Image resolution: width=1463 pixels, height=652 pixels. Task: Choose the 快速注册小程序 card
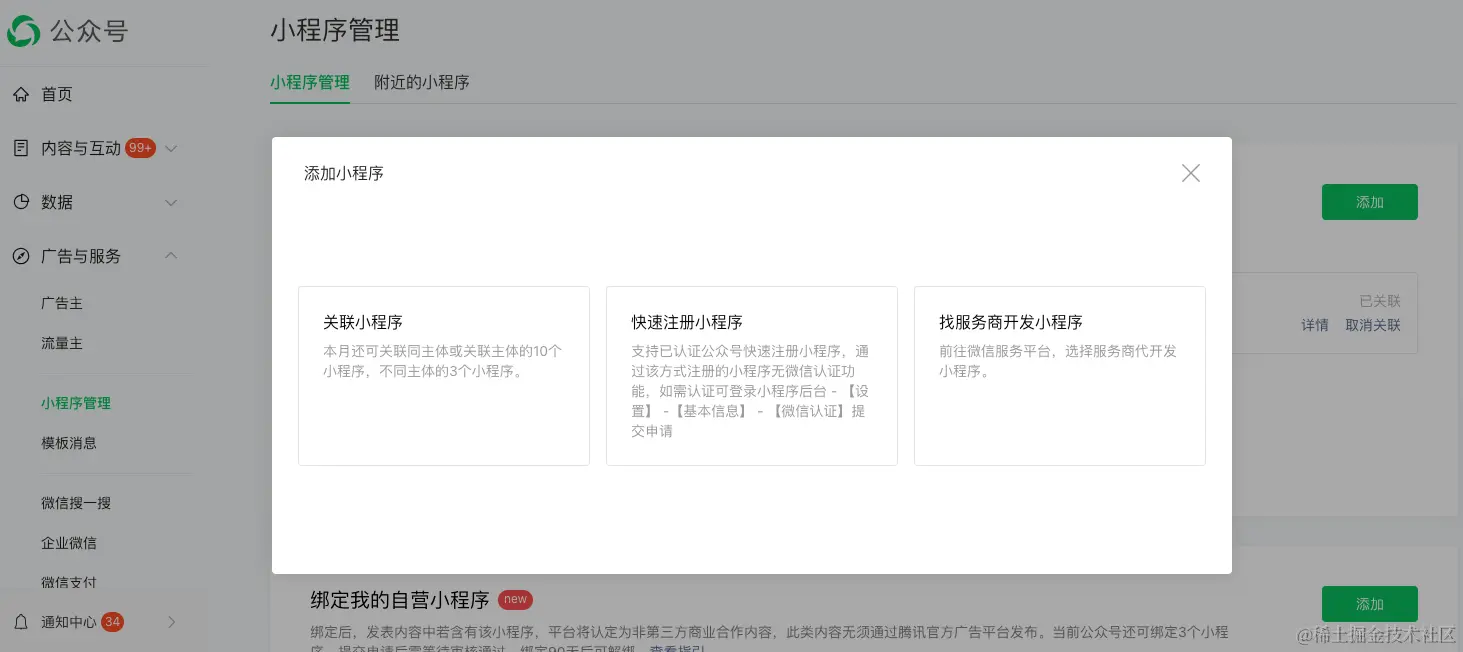pyautogui.click(x=752, y=376)
